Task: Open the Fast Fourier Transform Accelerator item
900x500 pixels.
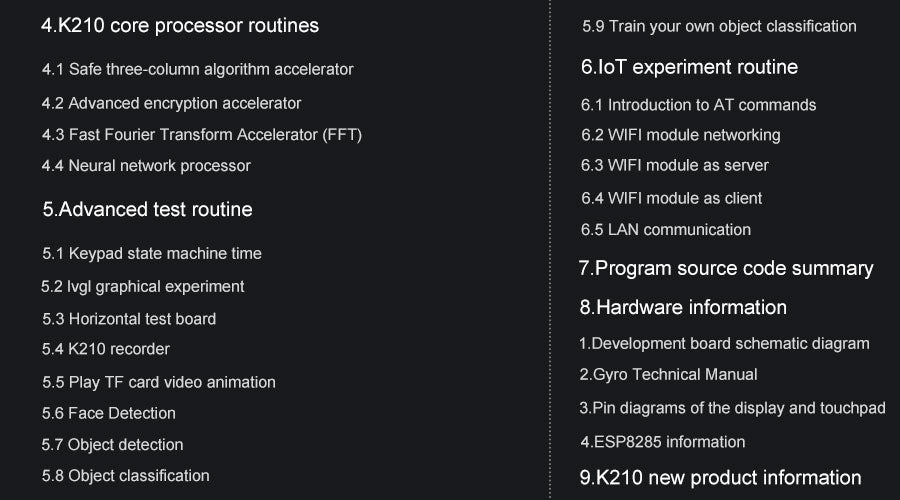Action: [201, 134]
